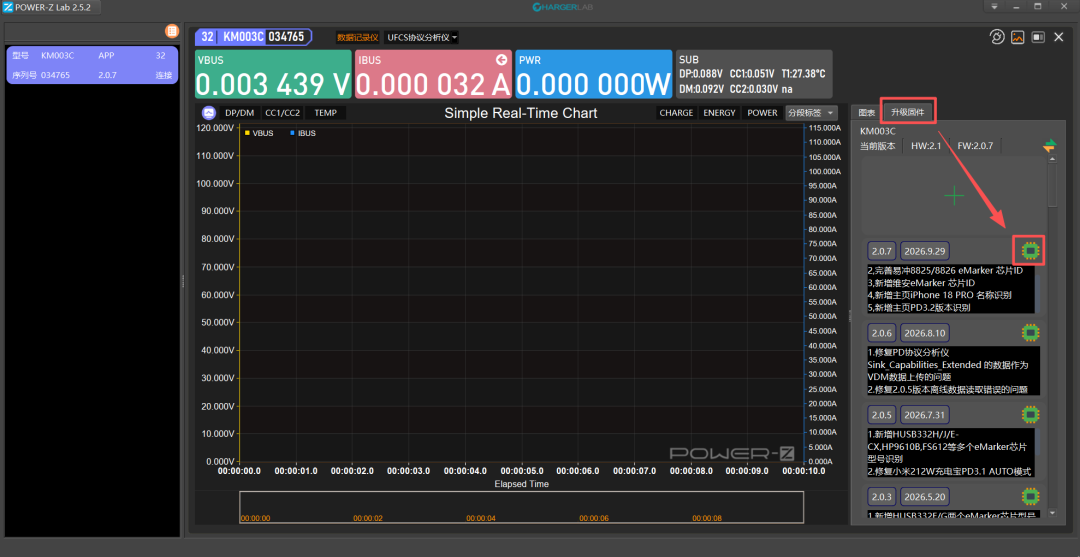This screenshot has height=557, width=1080.
Task: Click the firmware list scroll-down arrow
Action: click(x=1052, y=513)
